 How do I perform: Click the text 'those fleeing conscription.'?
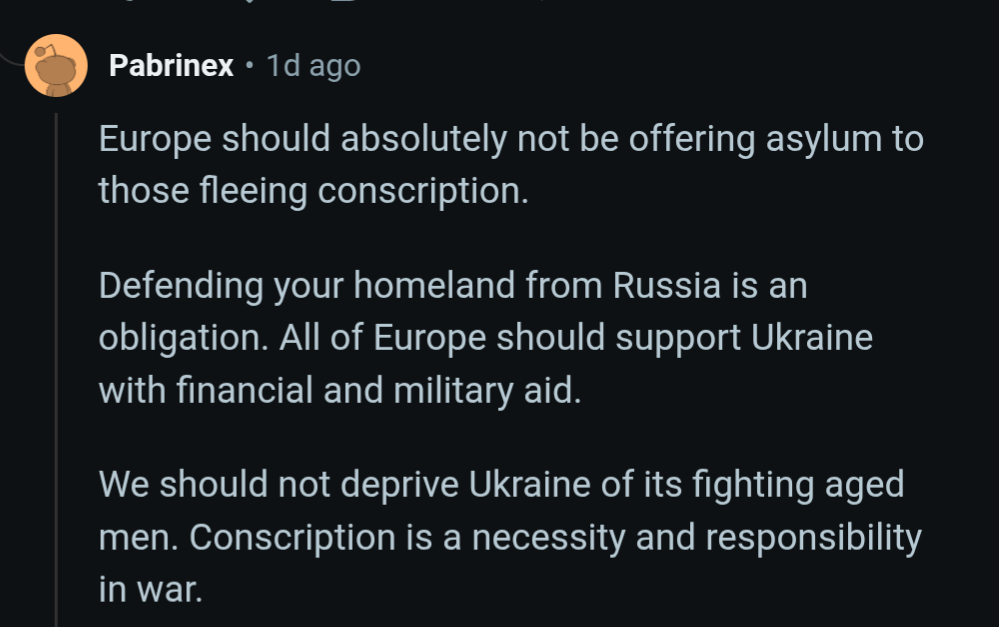(313, 191)
